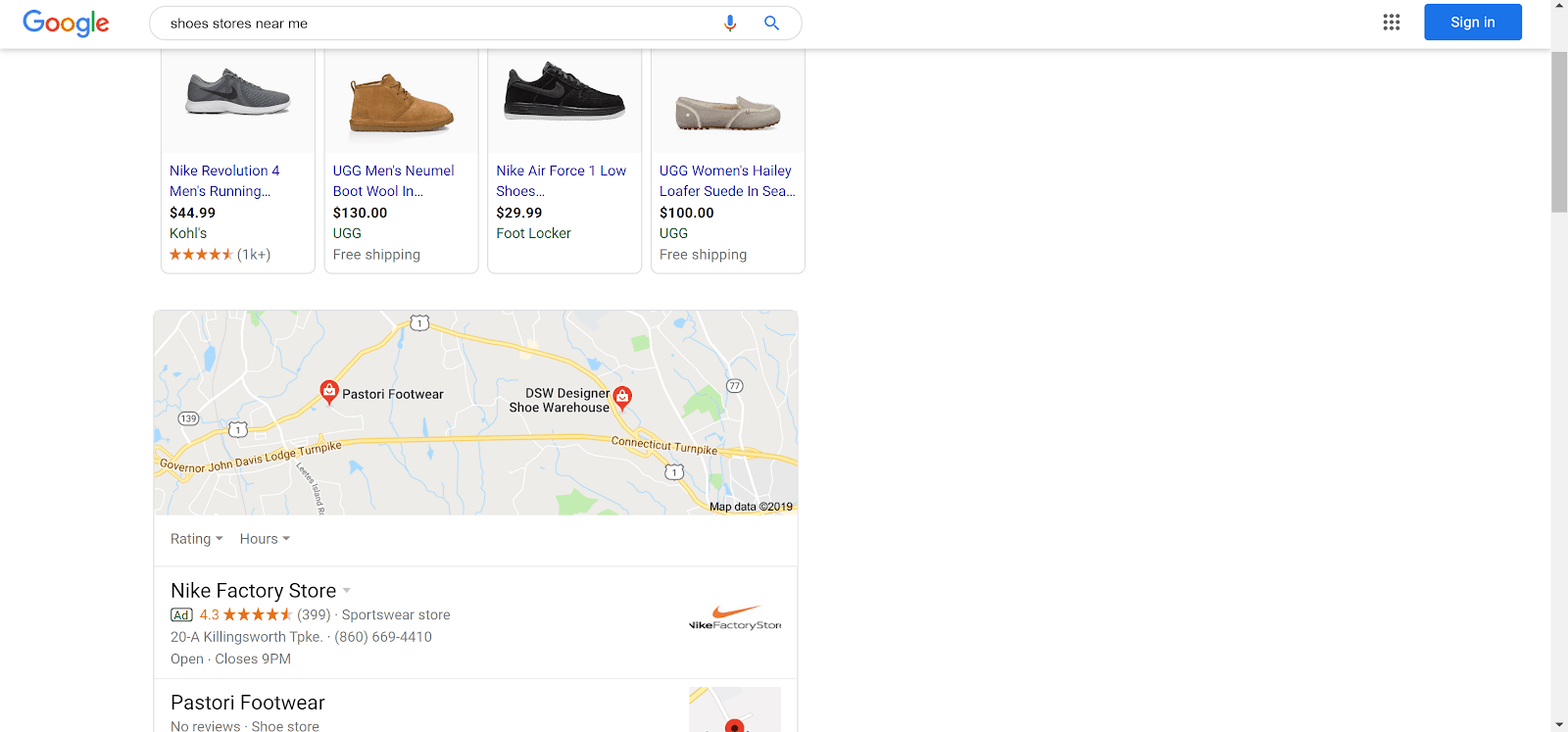The image size is (1568, 732).
Task: Click the 'Sportswear store' category text
Action: (396, 615)
